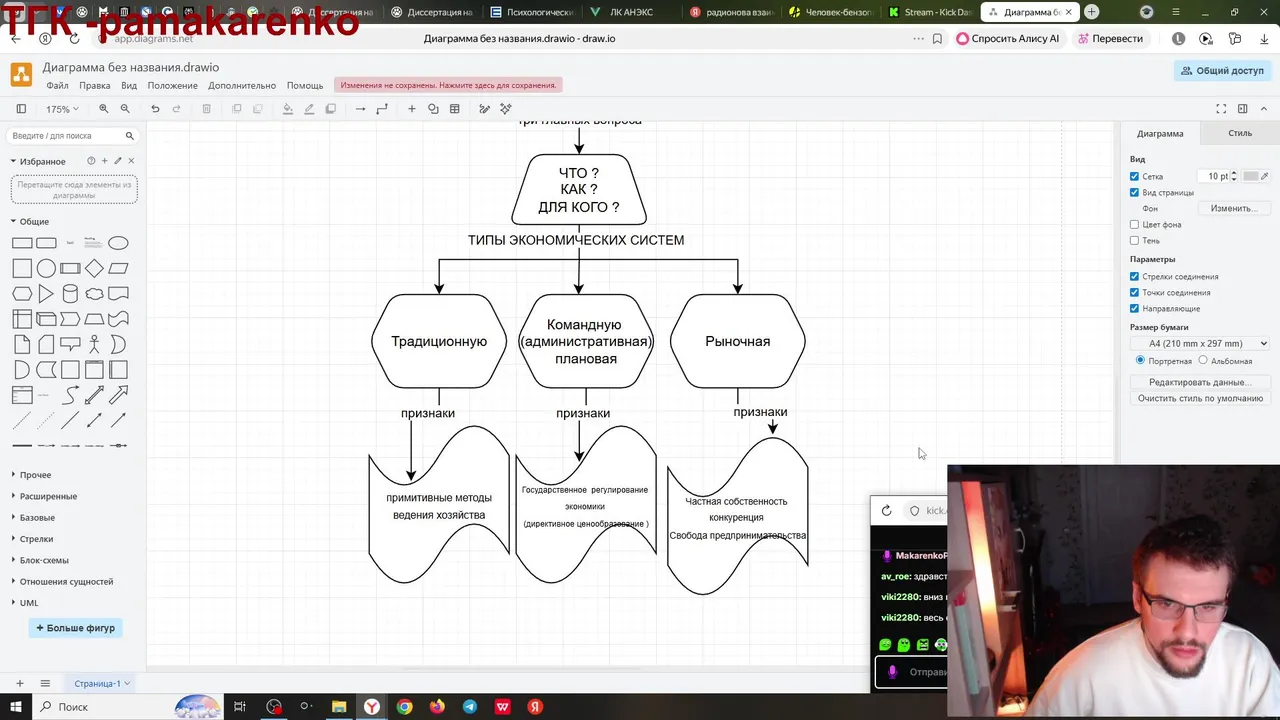Click the grid color swatch
The image size is (1280, 720).
click(1250, 176)
